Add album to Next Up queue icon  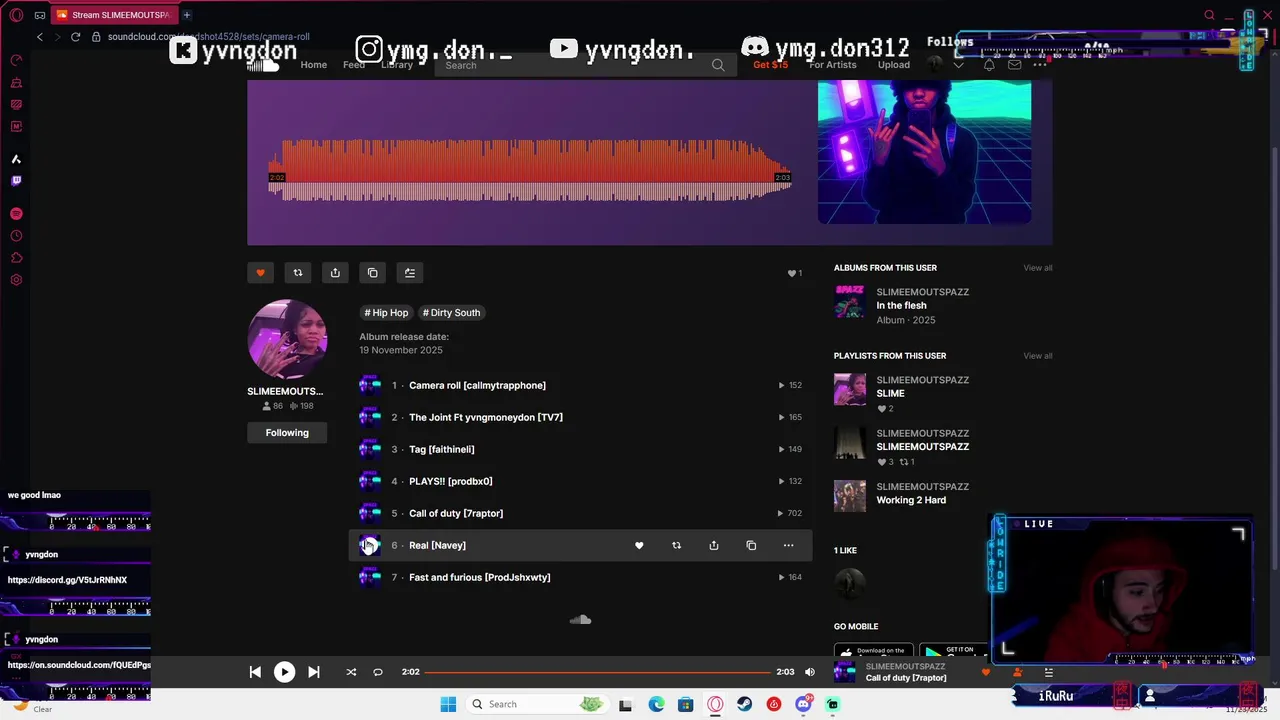[410, 273]
